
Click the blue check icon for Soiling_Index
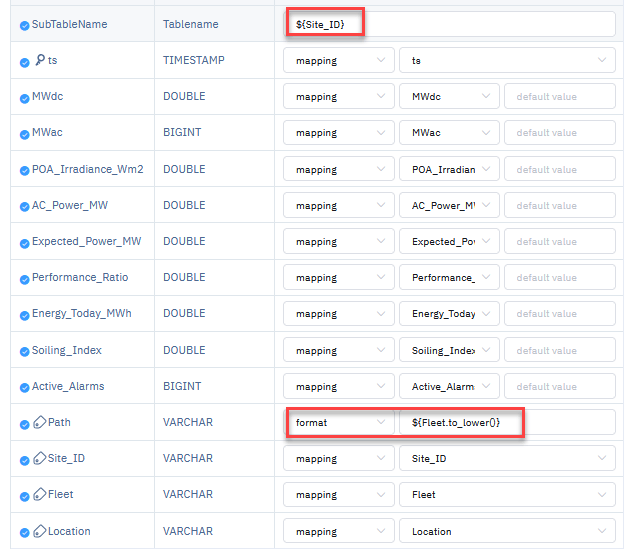(x=24, y=351)
